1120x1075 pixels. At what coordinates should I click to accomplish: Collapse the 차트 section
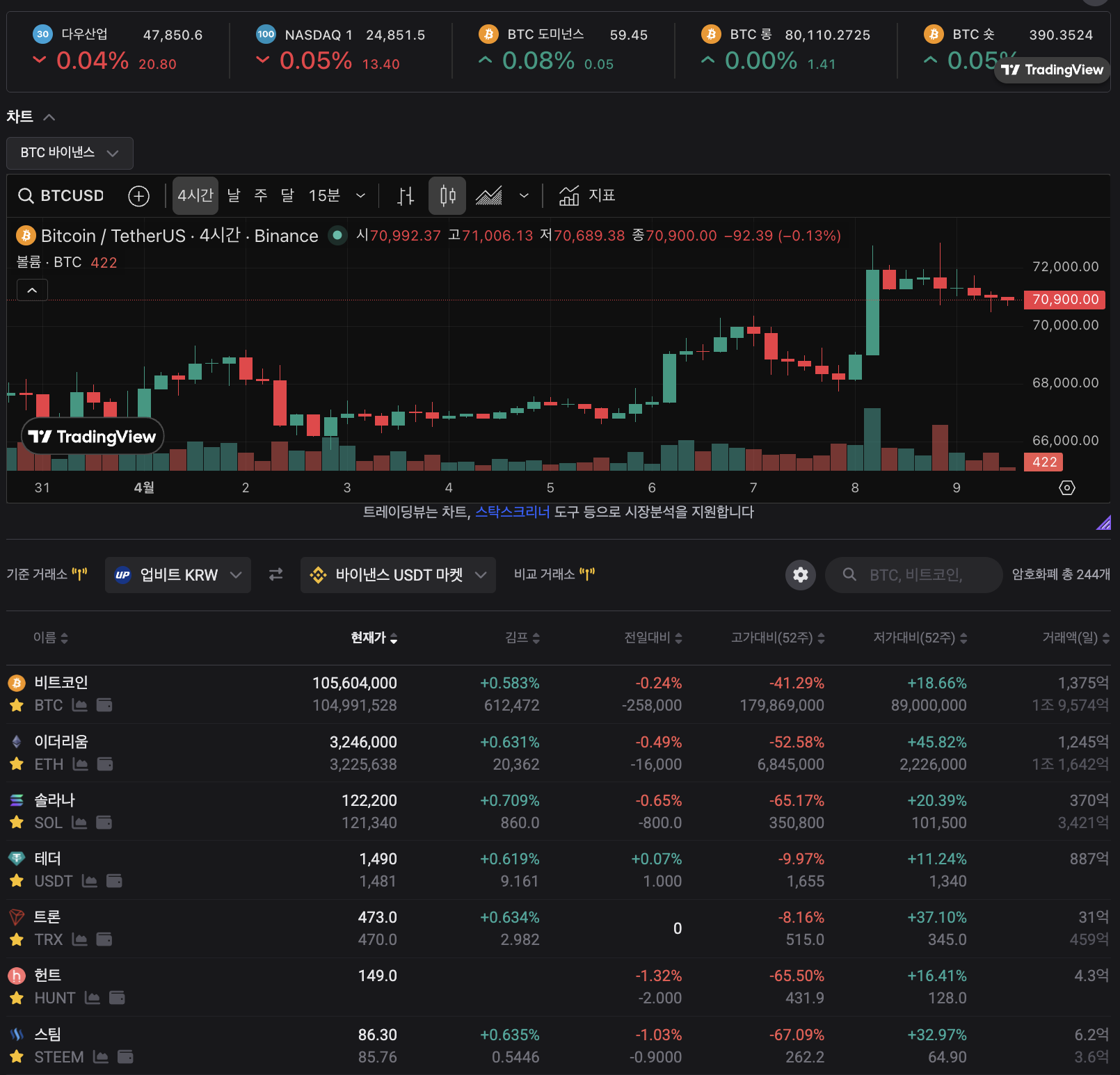point(49,117)
